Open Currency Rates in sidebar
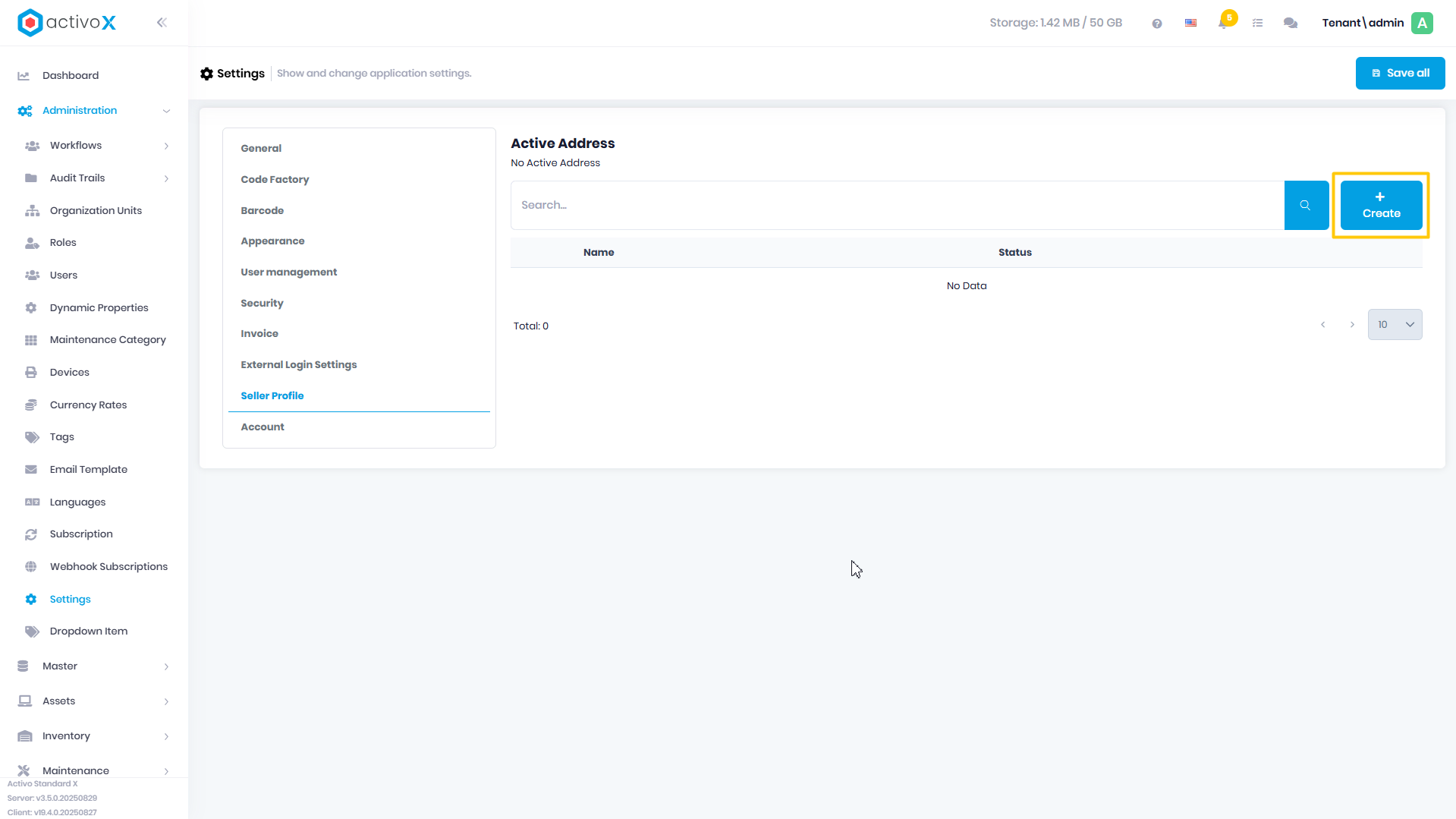 click(88, 405)
